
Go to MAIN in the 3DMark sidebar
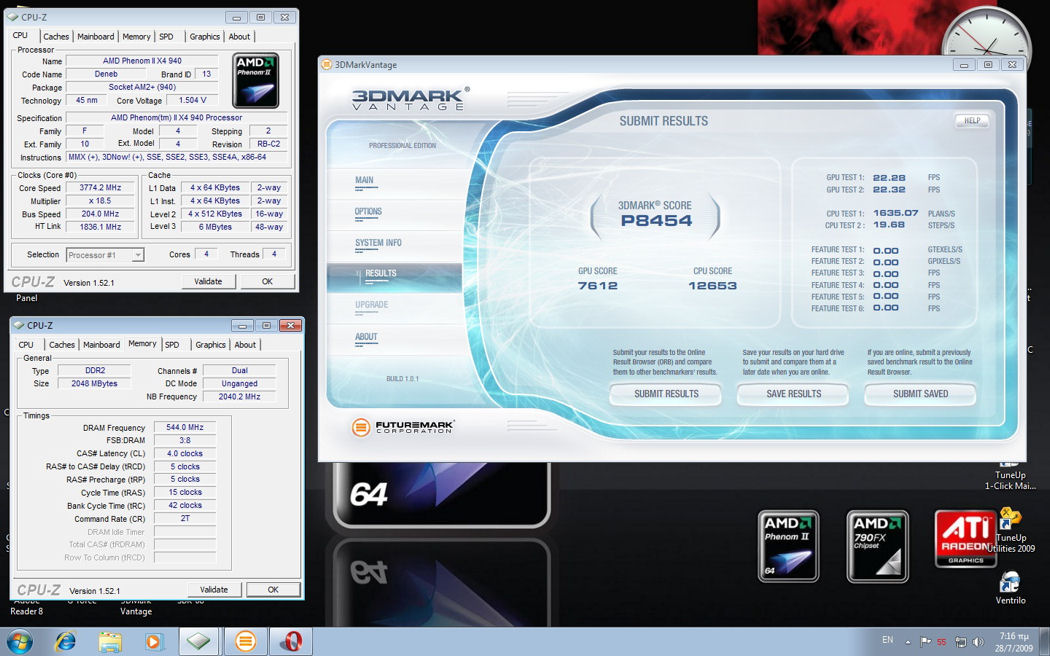coord(364,180)
